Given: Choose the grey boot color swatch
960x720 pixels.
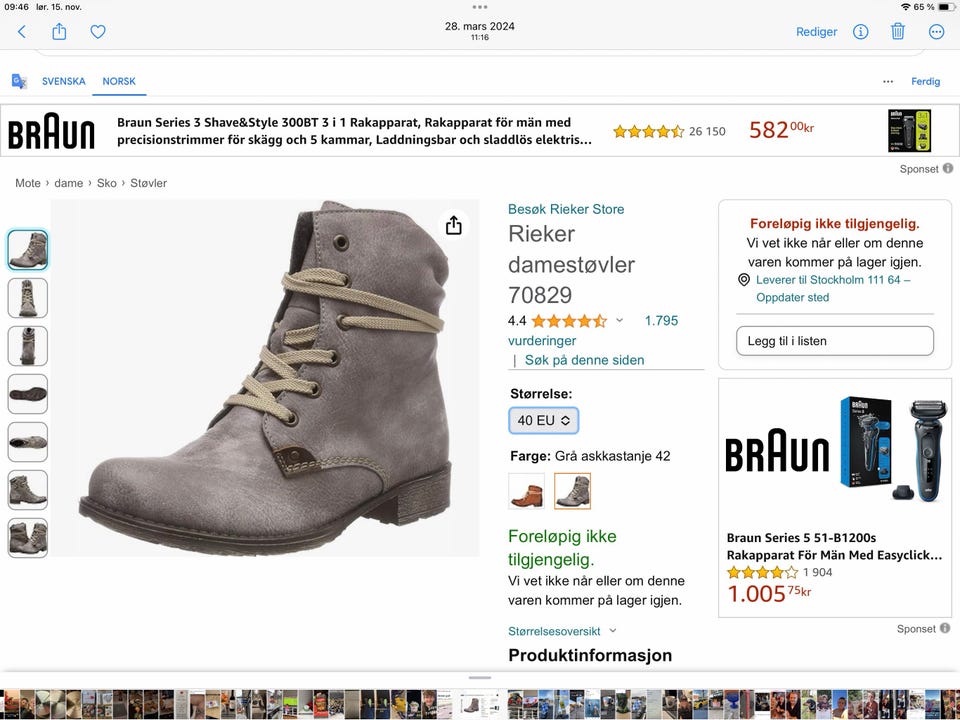Looking at the screenshot, I should click(x=572, y=491).
